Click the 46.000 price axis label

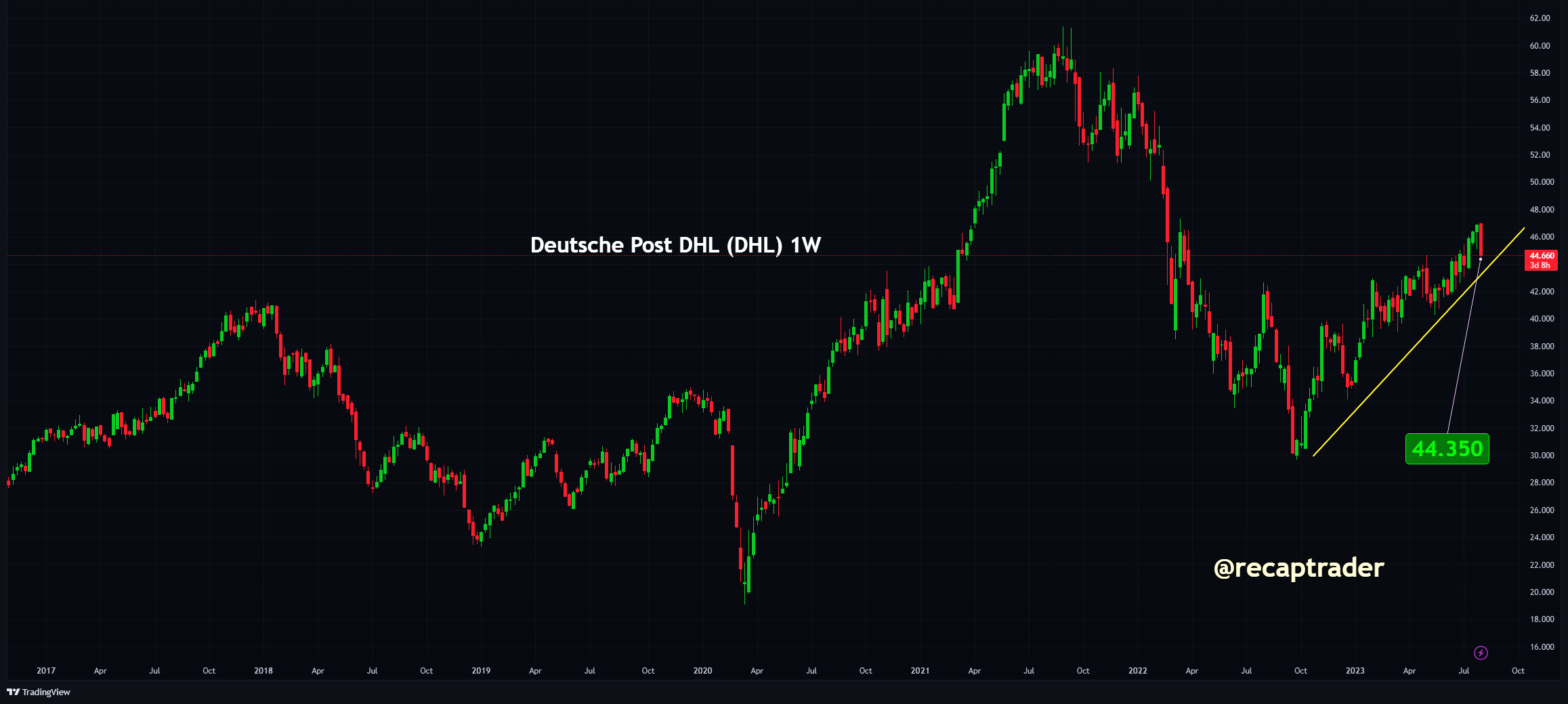click(1542, 237)
